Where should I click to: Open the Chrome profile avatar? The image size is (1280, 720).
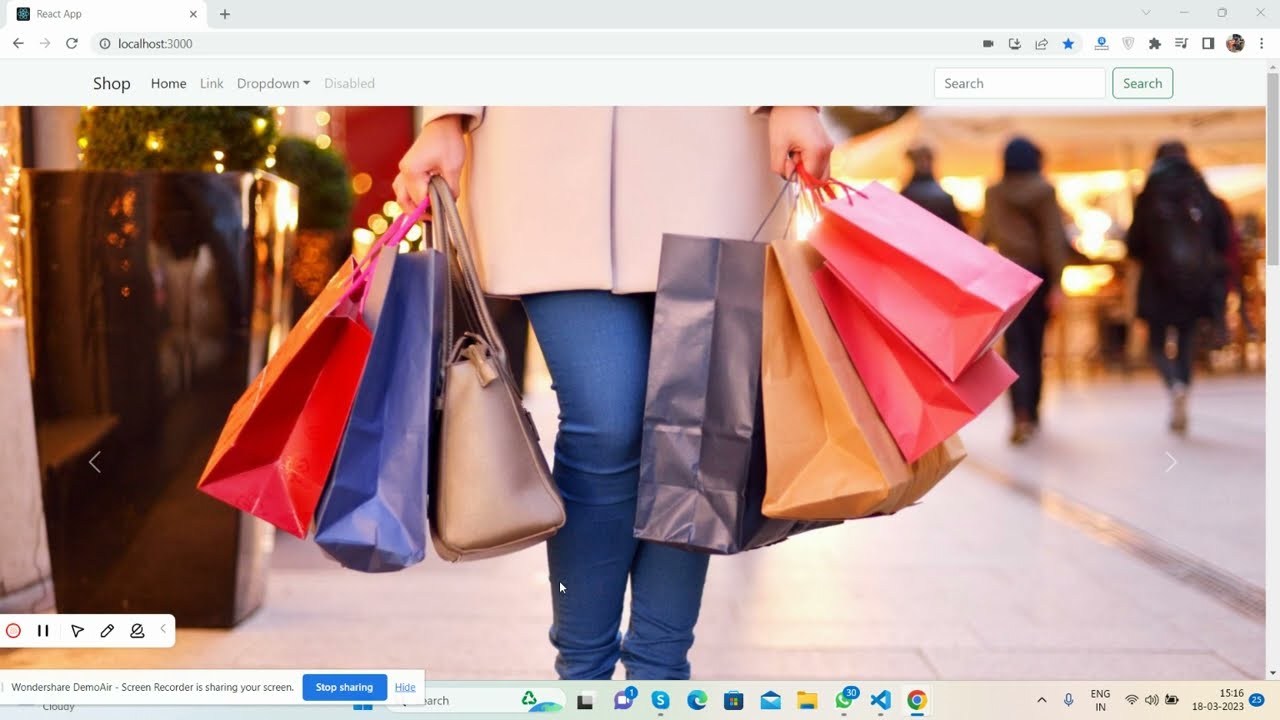click(1235, 43)
